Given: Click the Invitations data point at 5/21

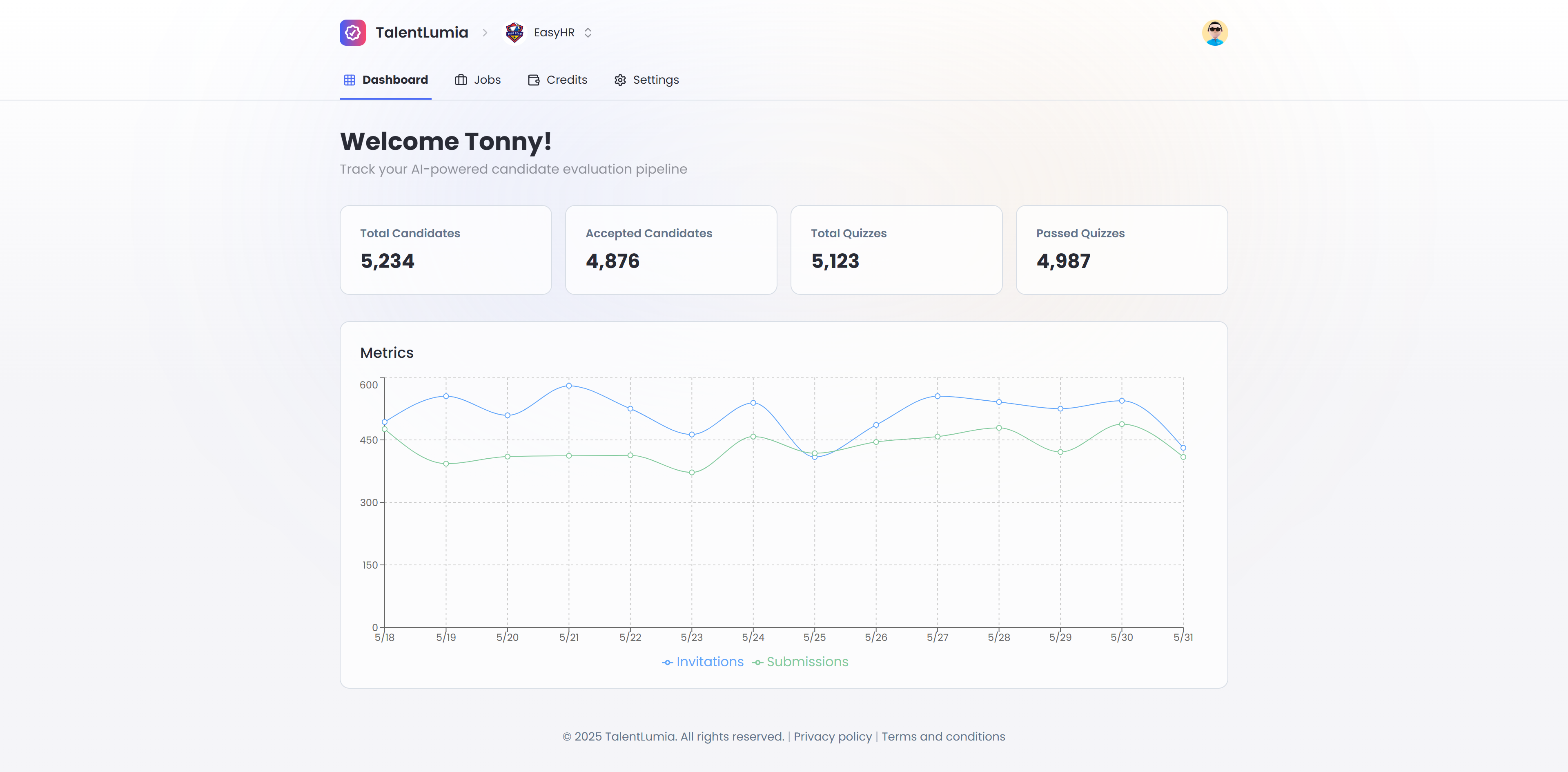Looking at the screenshot, I should coord(569,386).
